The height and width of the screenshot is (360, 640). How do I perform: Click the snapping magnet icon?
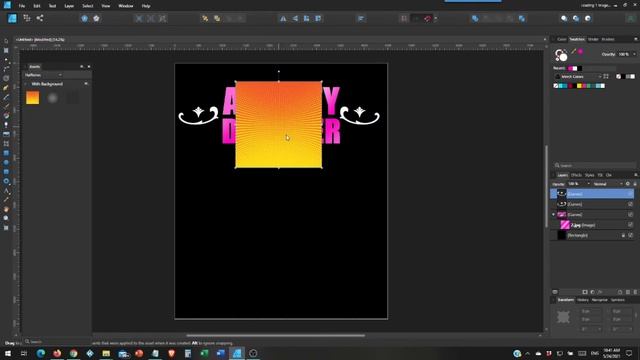click(427, 18)
